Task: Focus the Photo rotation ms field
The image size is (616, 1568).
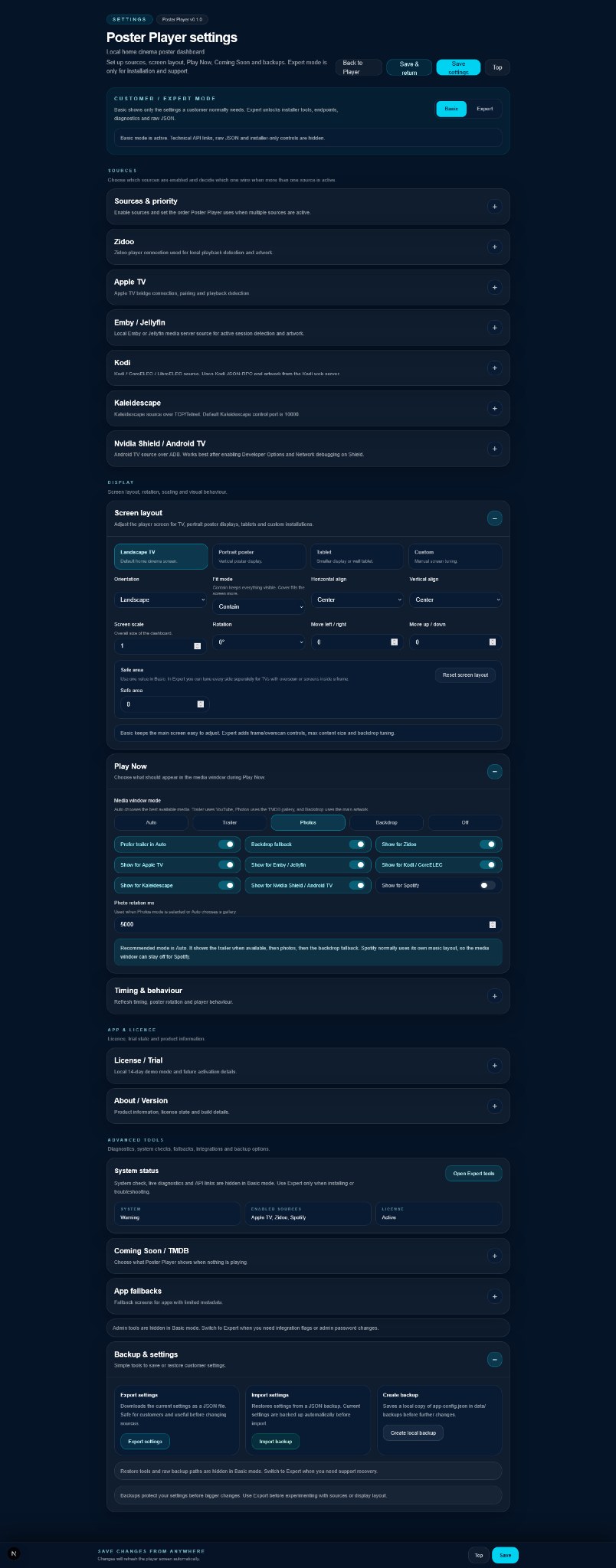Action: pos(308,924)
